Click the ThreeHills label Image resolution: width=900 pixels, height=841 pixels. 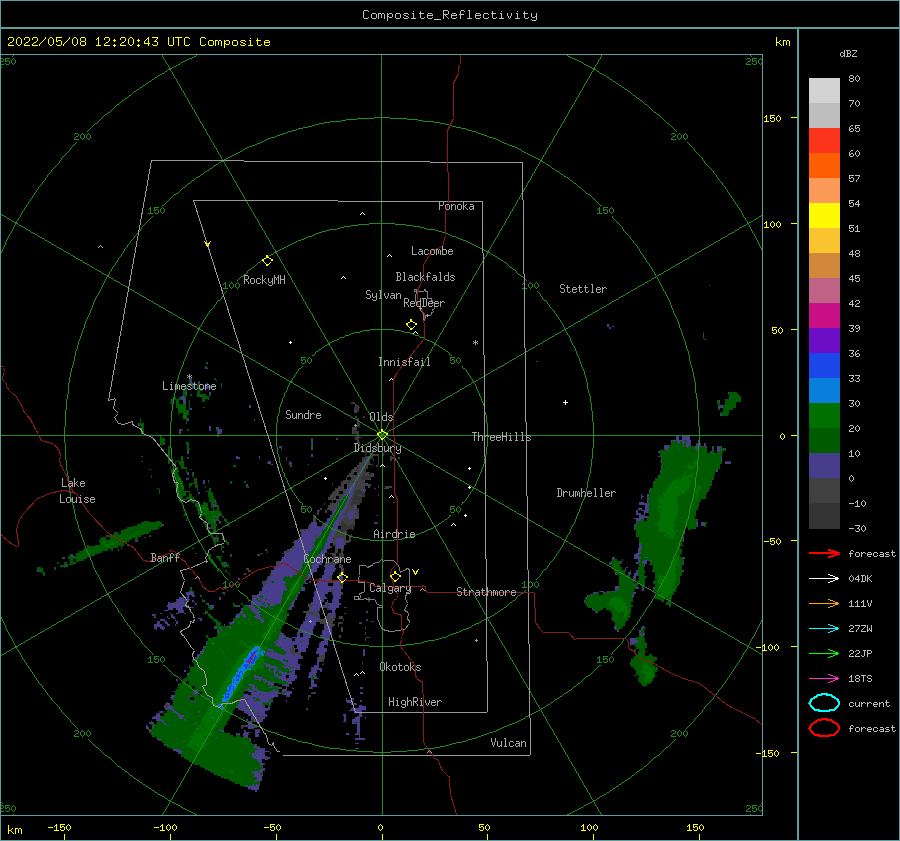[502, 437]
